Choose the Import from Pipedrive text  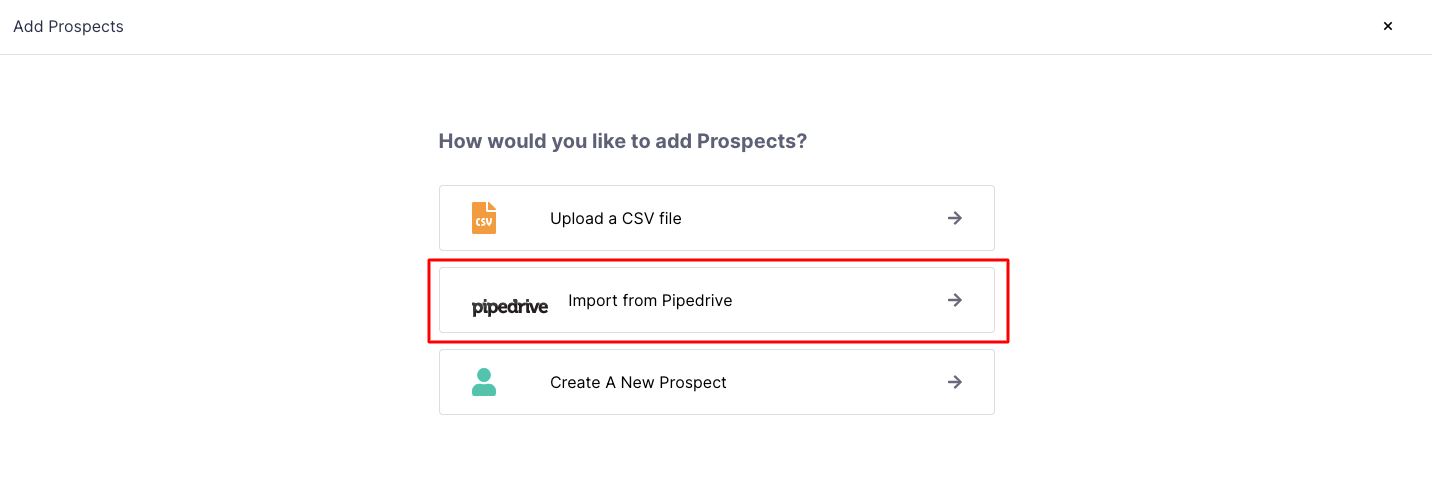(x=650, y=300)
